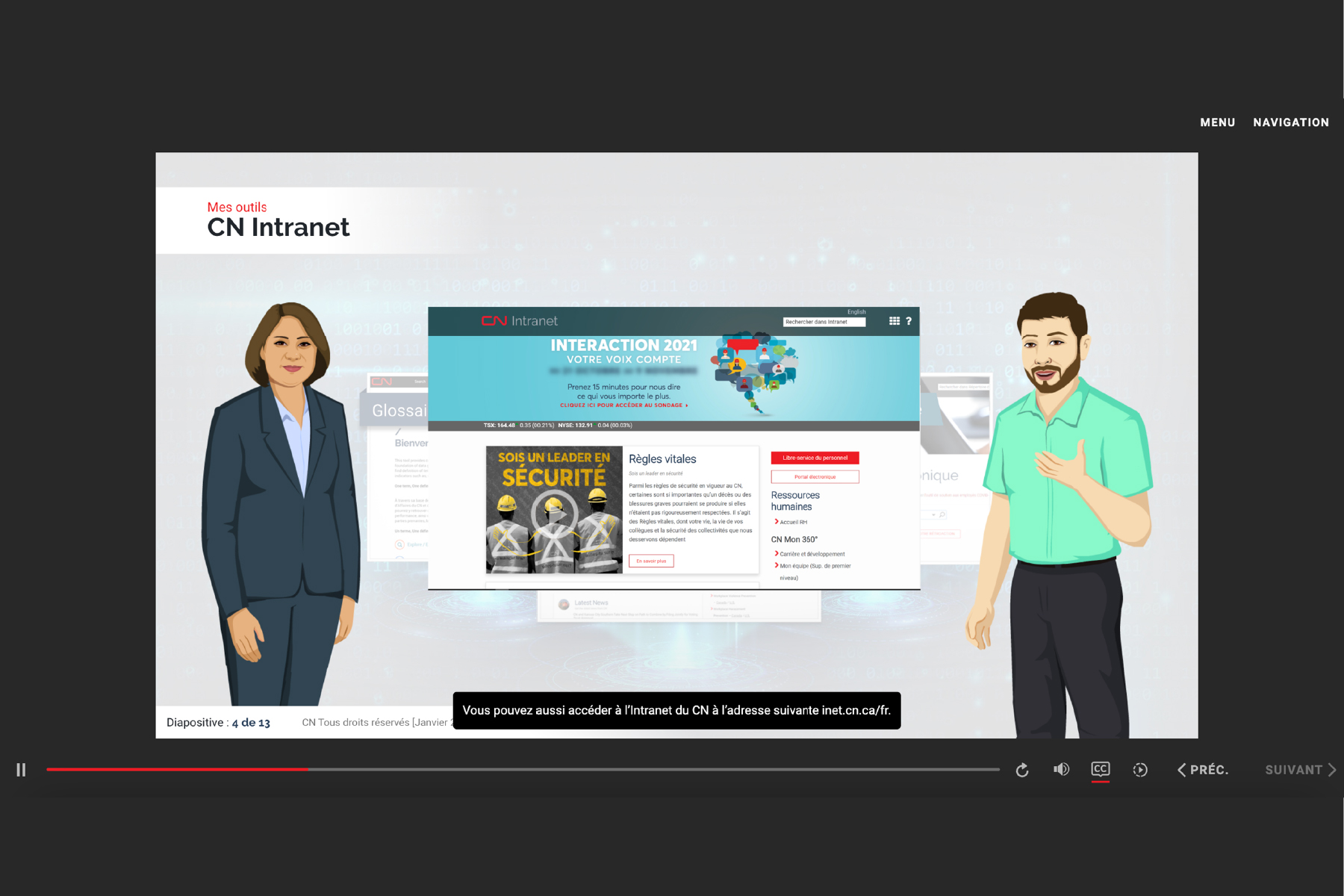Screen dimensions: 1344x896
Task: Click the Ressources humaines heading
Action: 795,501
